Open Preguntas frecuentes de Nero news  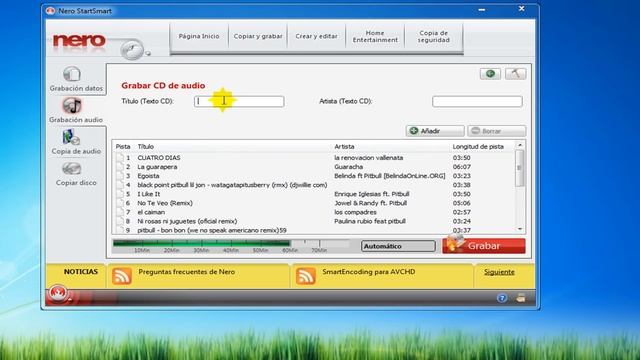[187, 272]
